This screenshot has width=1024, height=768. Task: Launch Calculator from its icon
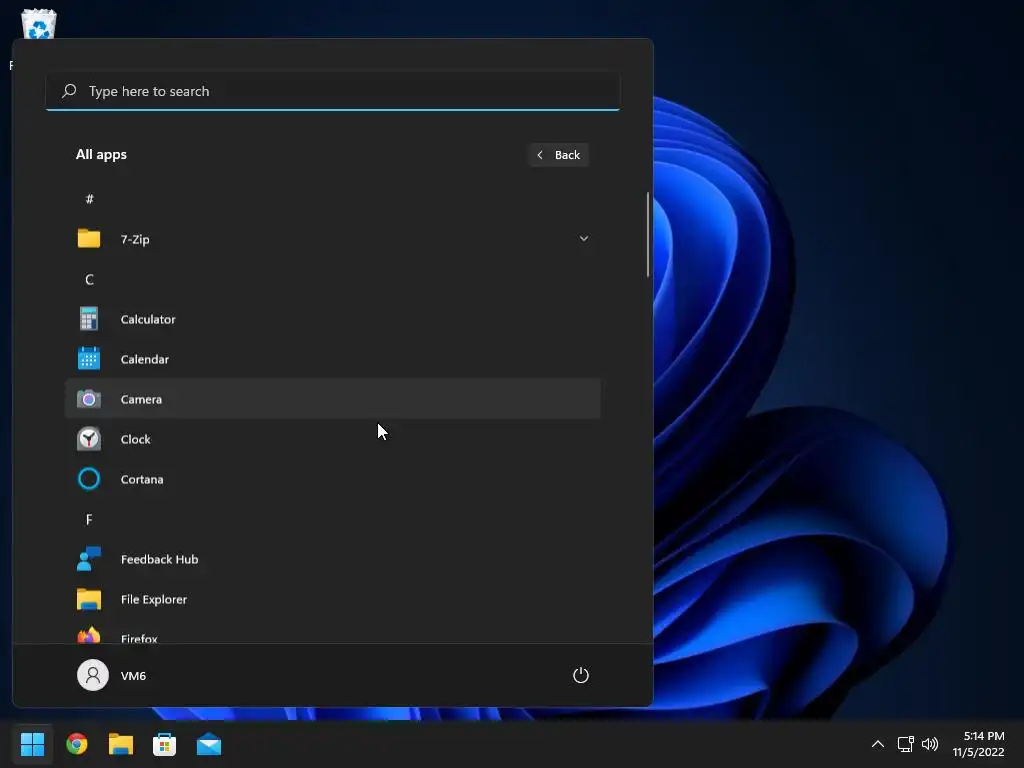(x=89, y=319)
